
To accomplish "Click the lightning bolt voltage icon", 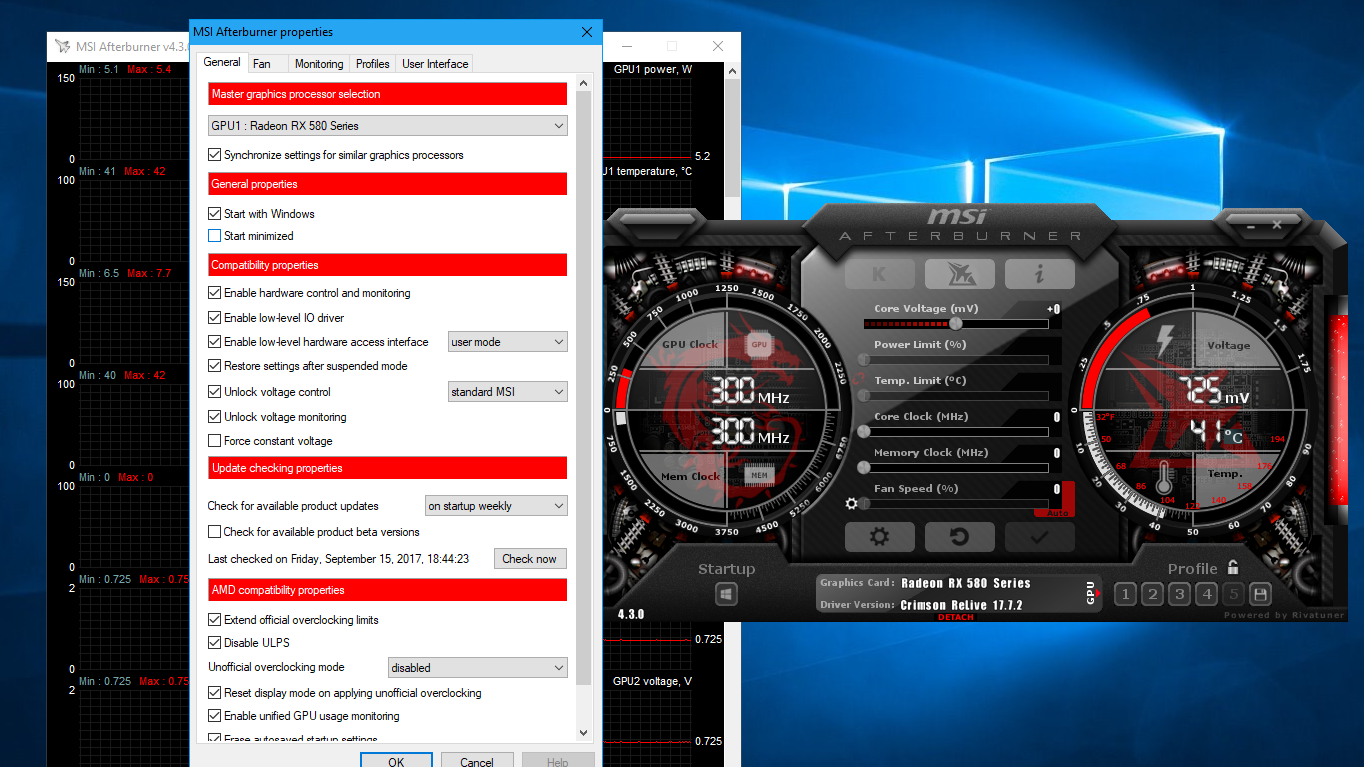I will (x=1165, y=341).
